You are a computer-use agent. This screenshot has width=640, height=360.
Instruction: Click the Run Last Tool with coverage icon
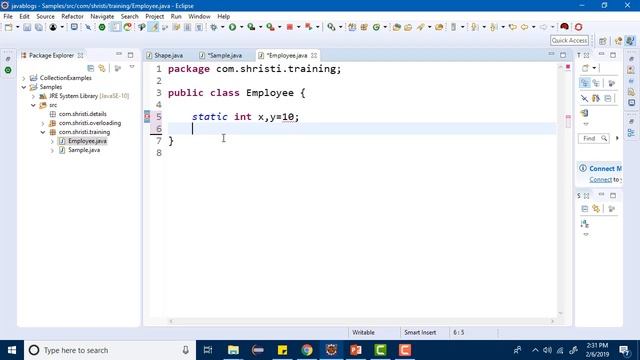pyautogui.click(x=251, y=27)
